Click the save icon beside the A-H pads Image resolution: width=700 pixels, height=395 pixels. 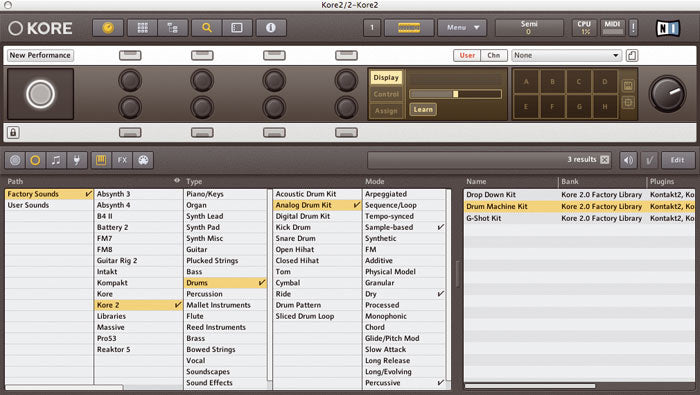(628, 86)
